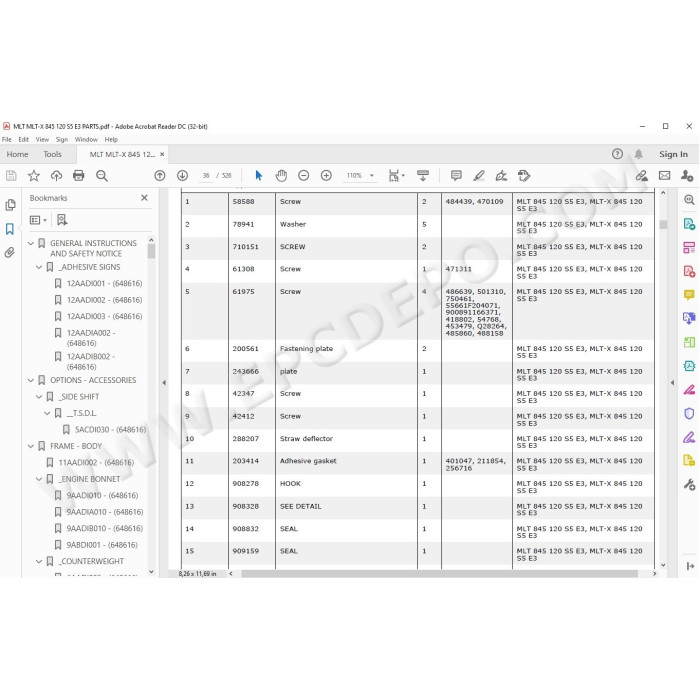Print the document using printer icon
The width and height of the screenshot is (700, 700).
[79, 176]
